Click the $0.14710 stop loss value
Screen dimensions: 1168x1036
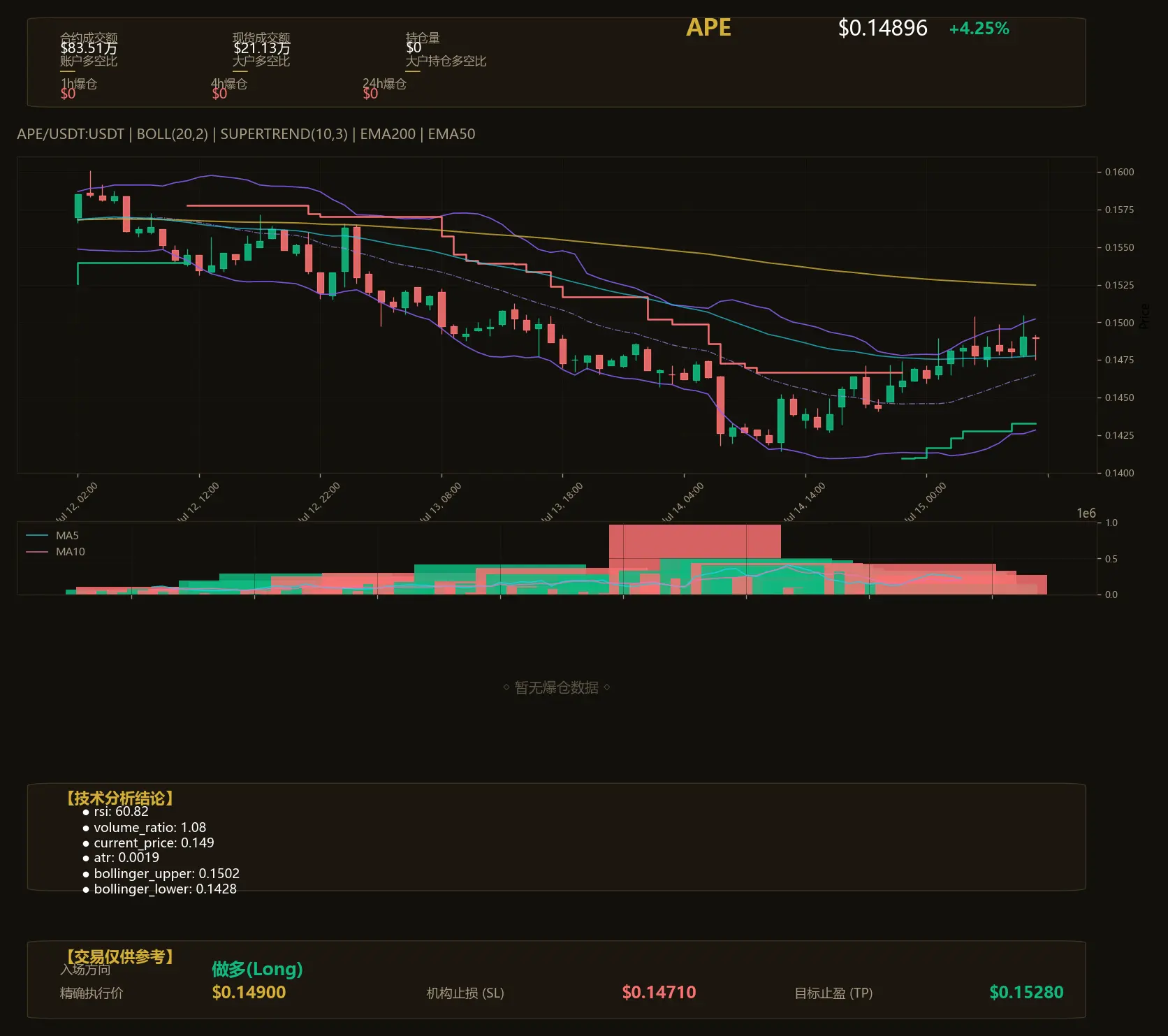pyautogui.click(x=659, y=993)
